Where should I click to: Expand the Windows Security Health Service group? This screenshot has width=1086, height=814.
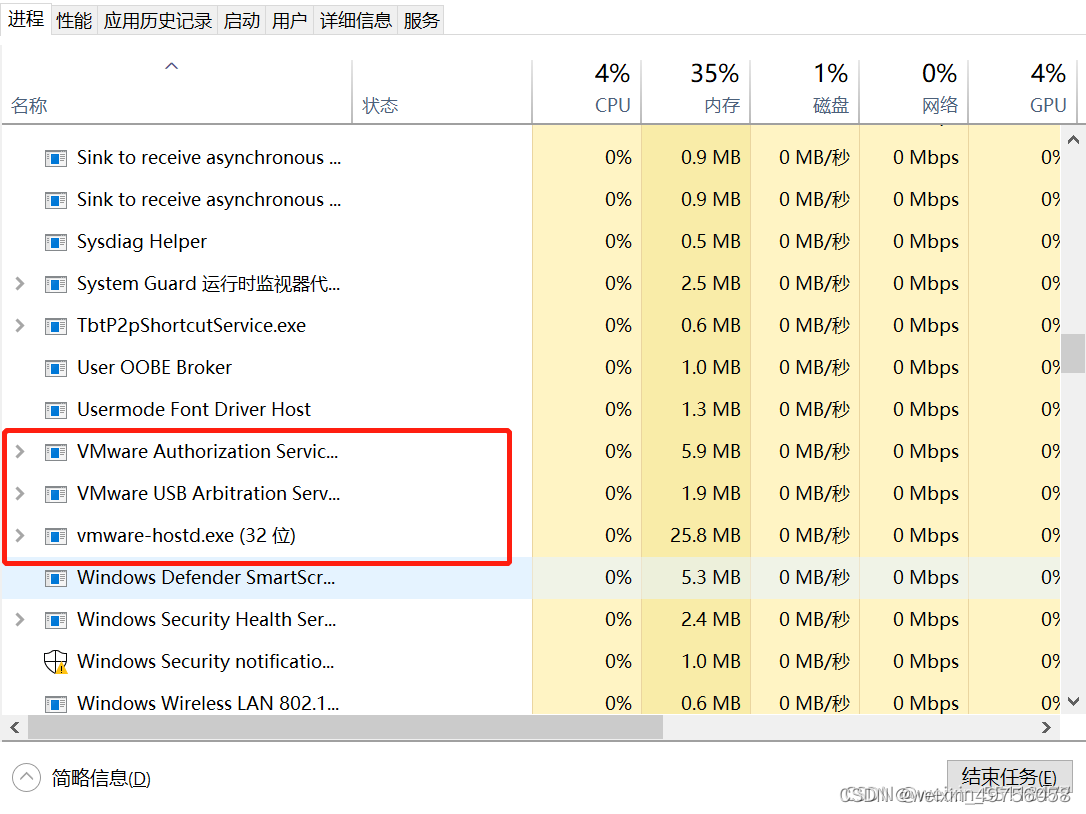point(20,619)
